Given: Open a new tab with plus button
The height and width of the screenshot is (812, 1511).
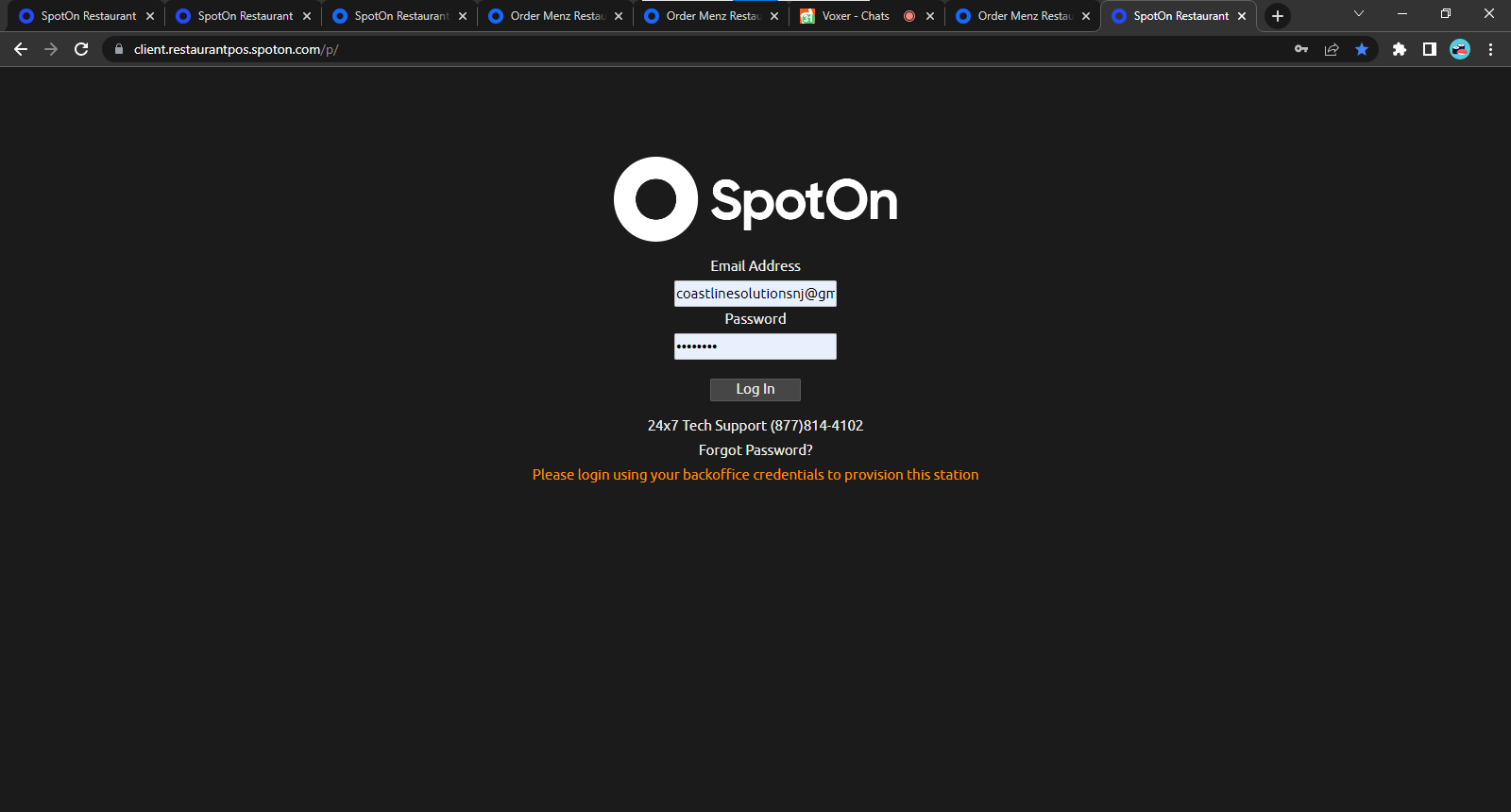Looking at the screenshot, I should point(1278,16).
